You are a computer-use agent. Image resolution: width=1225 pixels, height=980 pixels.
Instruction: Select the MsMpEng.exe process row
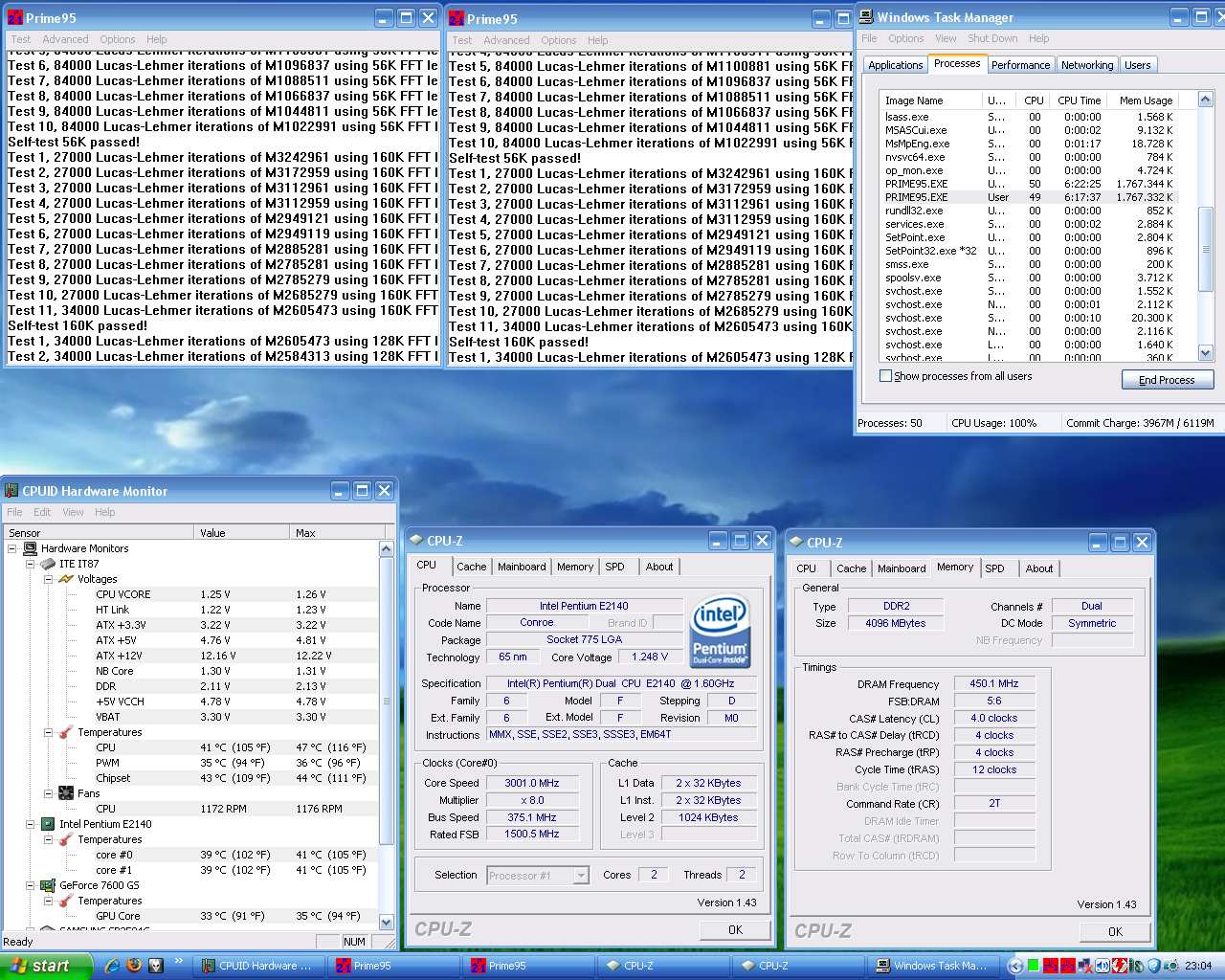tap(1029, 144)
